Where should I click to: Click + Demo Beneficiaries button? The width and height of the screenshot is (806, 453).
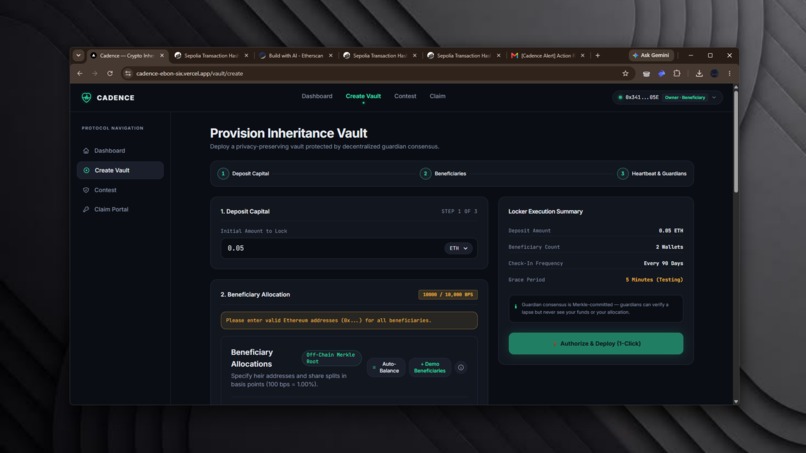(x=430, y=367)
